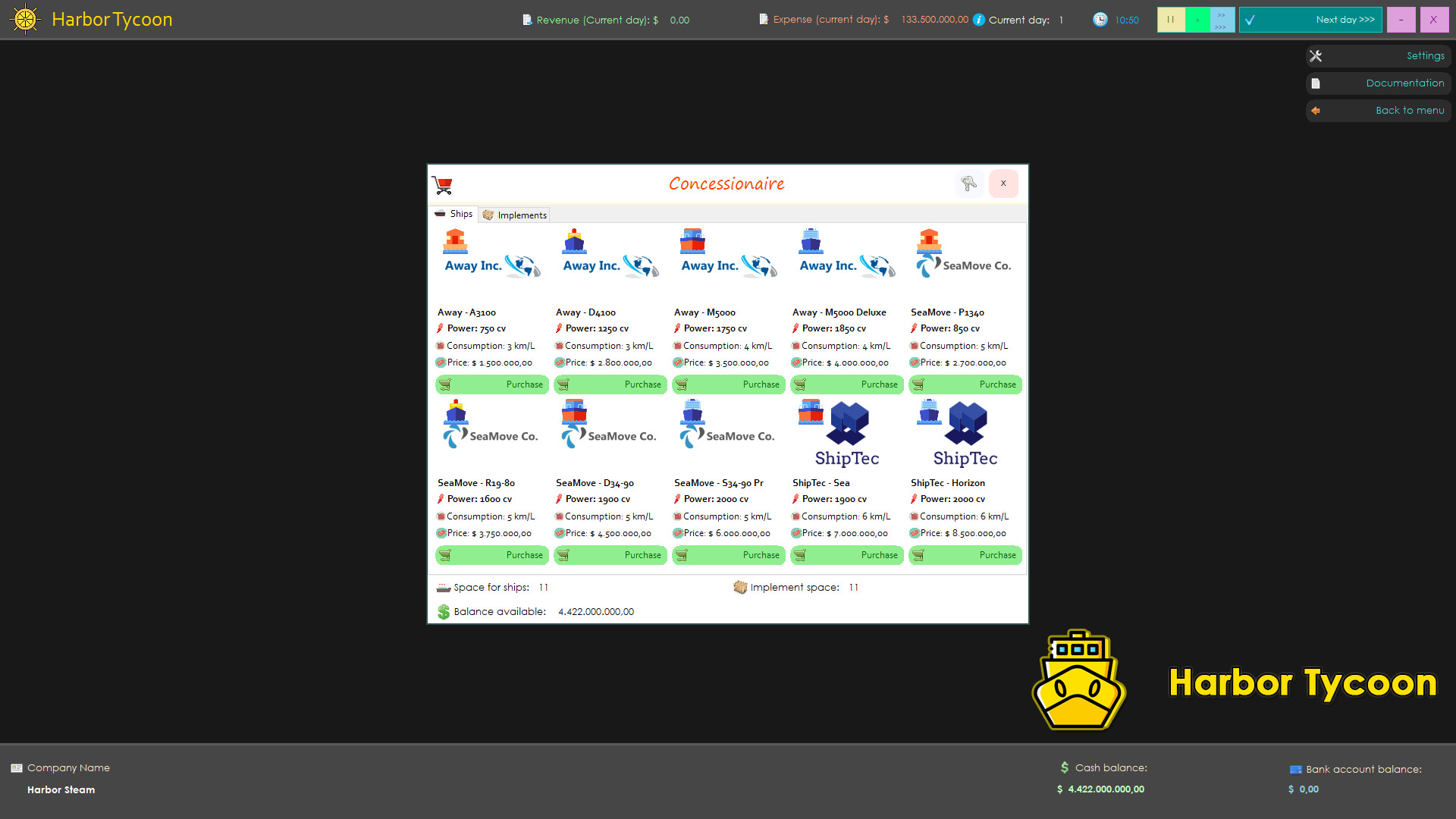Purchase the Away - A3100 ship

click(x=491, y=384)
